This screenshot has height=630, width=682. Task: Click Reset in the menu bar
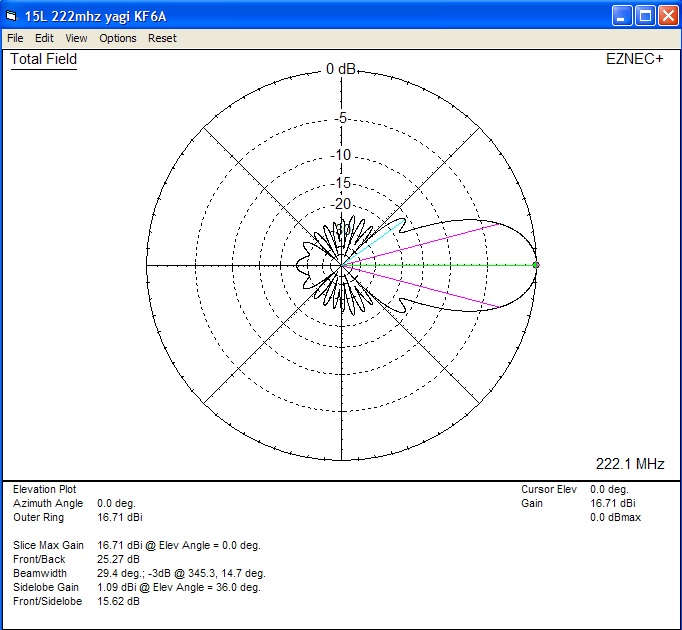(x=162, y=38)
